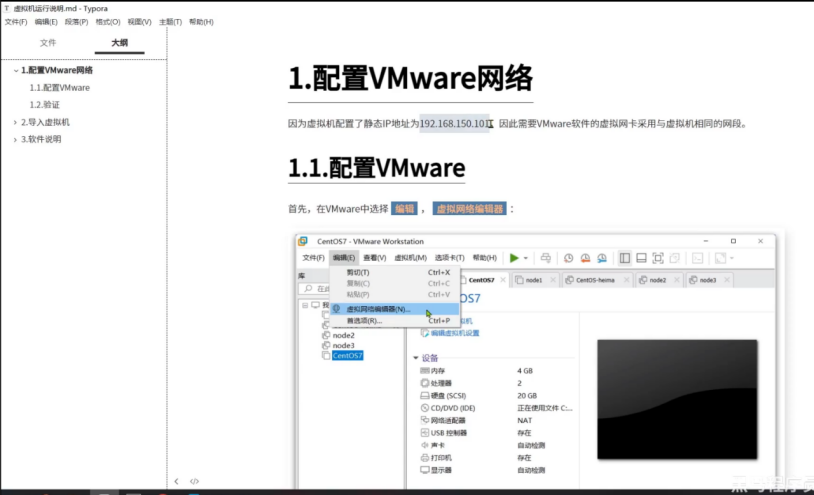Click the highlighted 虚拟网络编辑器 inline tag
The height and width of the screenshot is (495, 814).
(470, 209)
